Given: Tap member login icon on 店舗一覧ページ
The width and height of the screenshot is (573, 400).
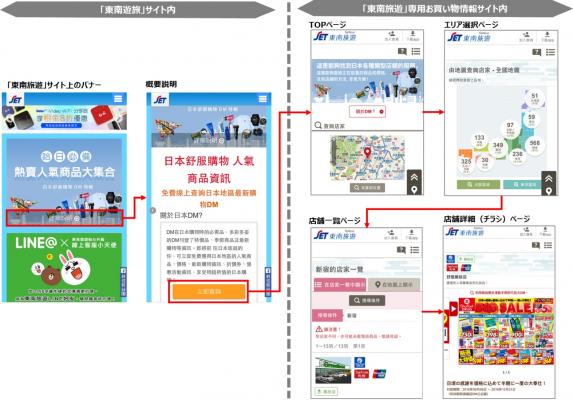Looking at the screenshot, I should (391, 235).
